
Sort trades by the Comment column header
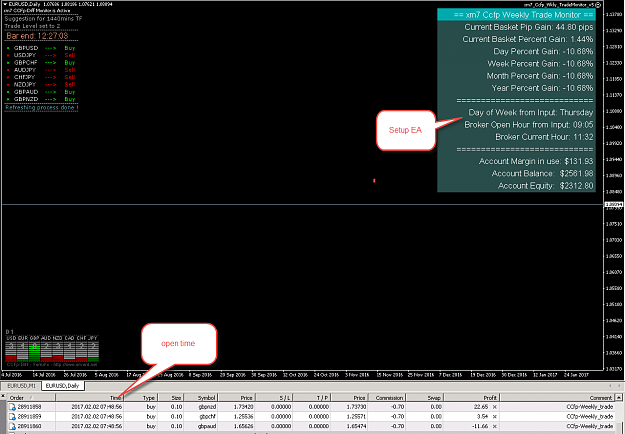coord(558,398)
